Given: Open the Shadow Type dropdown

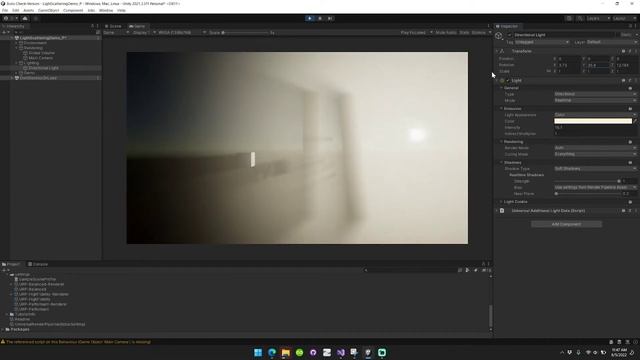Looking at the screenshot, I should [x=595, y=169].
